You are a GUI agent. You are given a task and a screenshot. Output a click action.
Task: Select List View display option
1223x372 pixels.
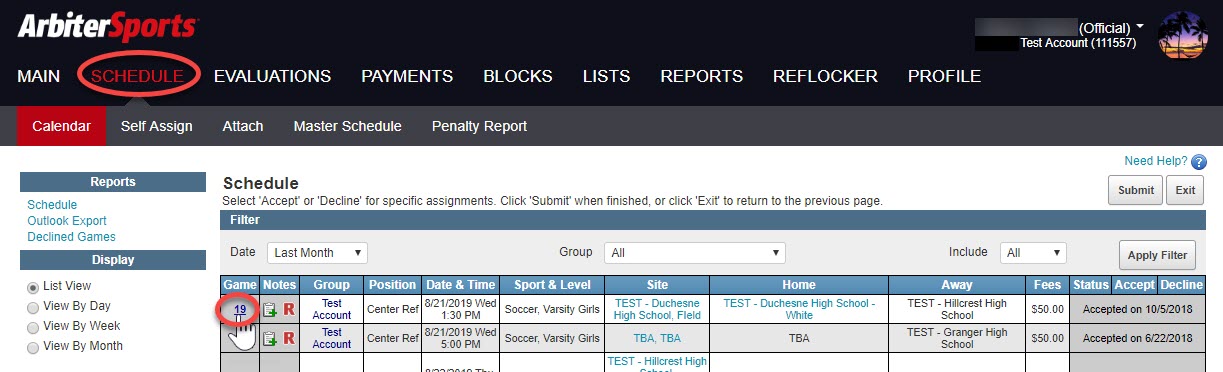[34, 287]
